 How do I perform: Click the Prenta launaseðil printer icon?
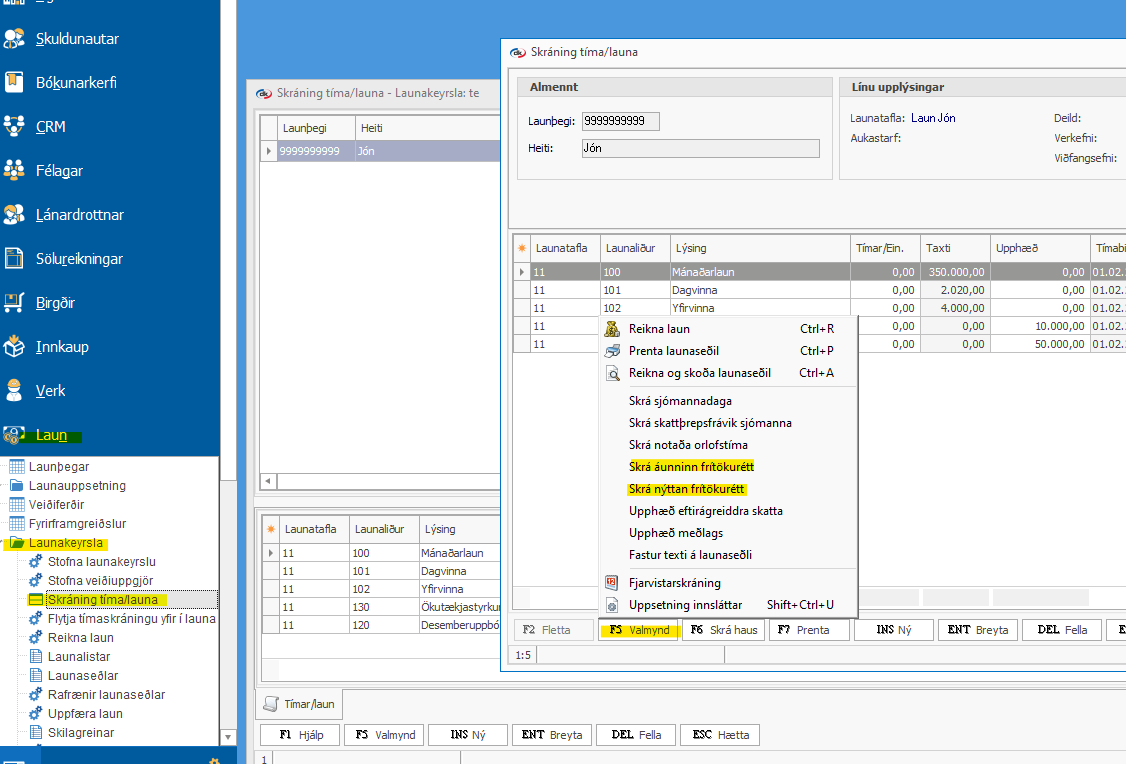coord(613,351)
